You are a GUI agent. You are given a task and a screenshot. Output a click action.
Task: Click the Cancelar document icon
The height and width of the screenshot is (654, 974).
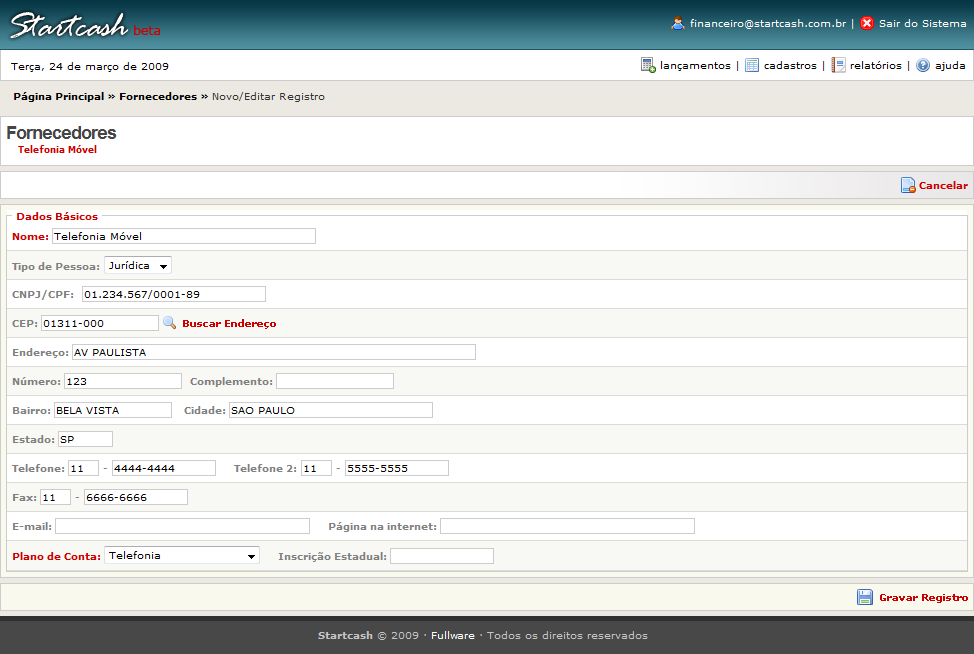click(908, 185)
